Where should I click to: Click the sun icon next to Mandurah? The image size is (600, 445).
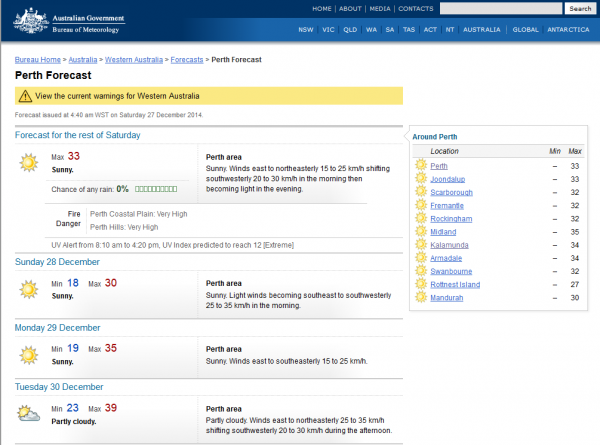(421, 298)
